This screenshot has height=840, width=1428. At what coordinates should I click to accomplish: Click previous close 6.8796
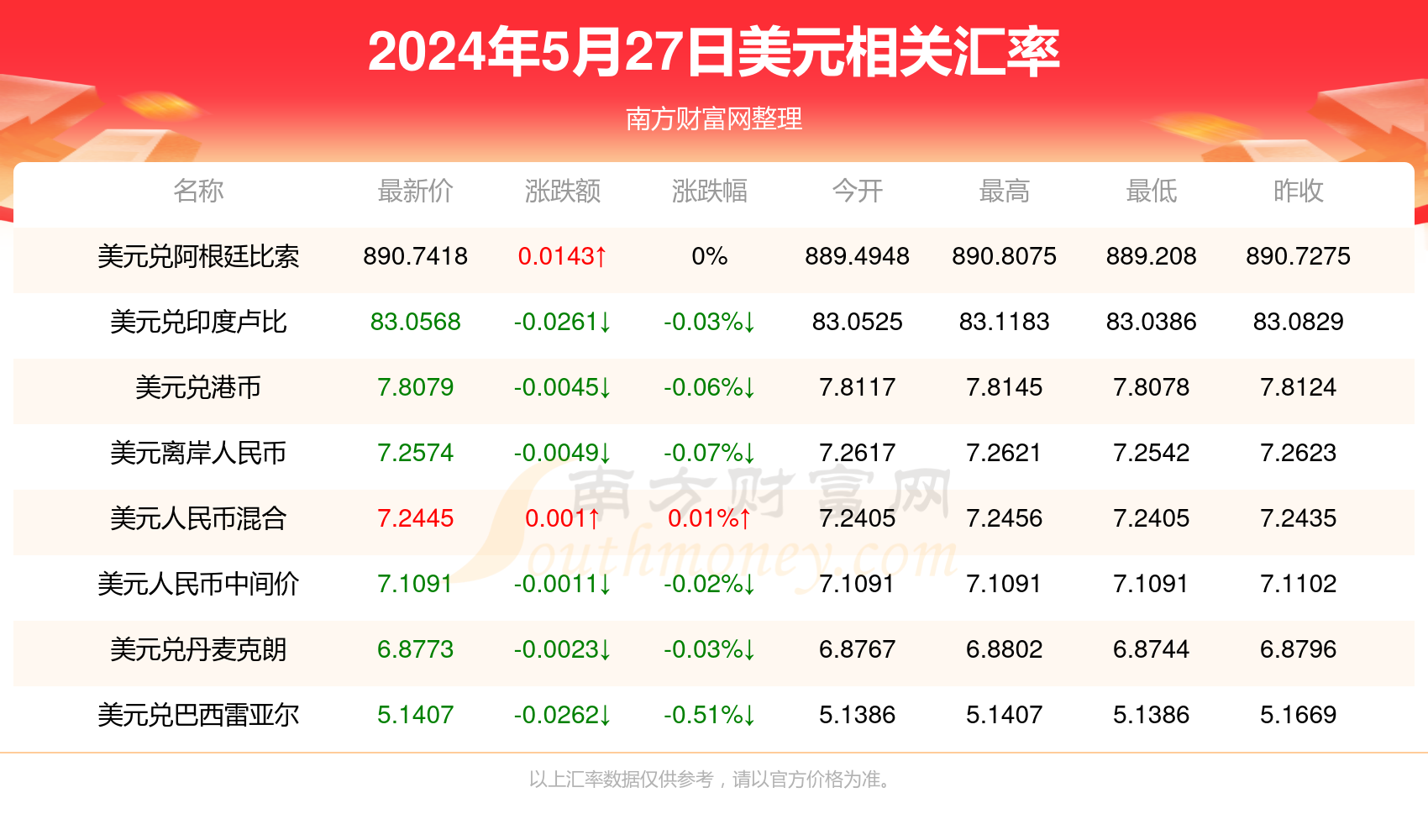pyautogui.click(x=1299, y=649)
